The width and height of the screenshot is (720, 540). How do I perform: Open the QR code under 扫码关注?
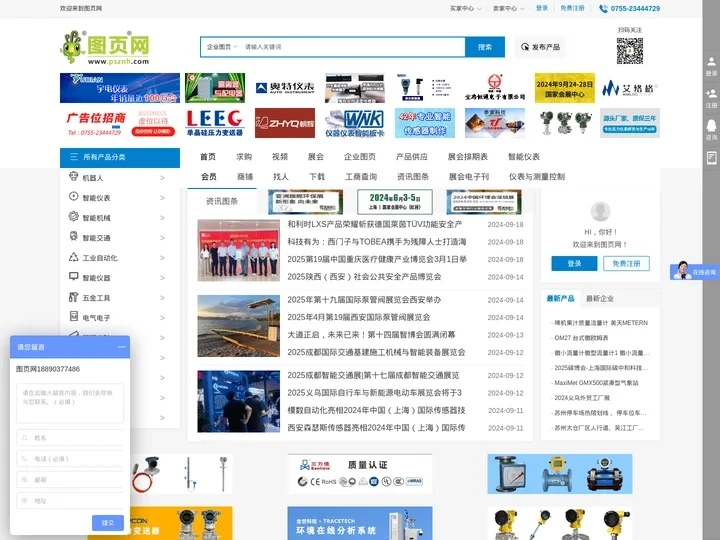point(630,51)
